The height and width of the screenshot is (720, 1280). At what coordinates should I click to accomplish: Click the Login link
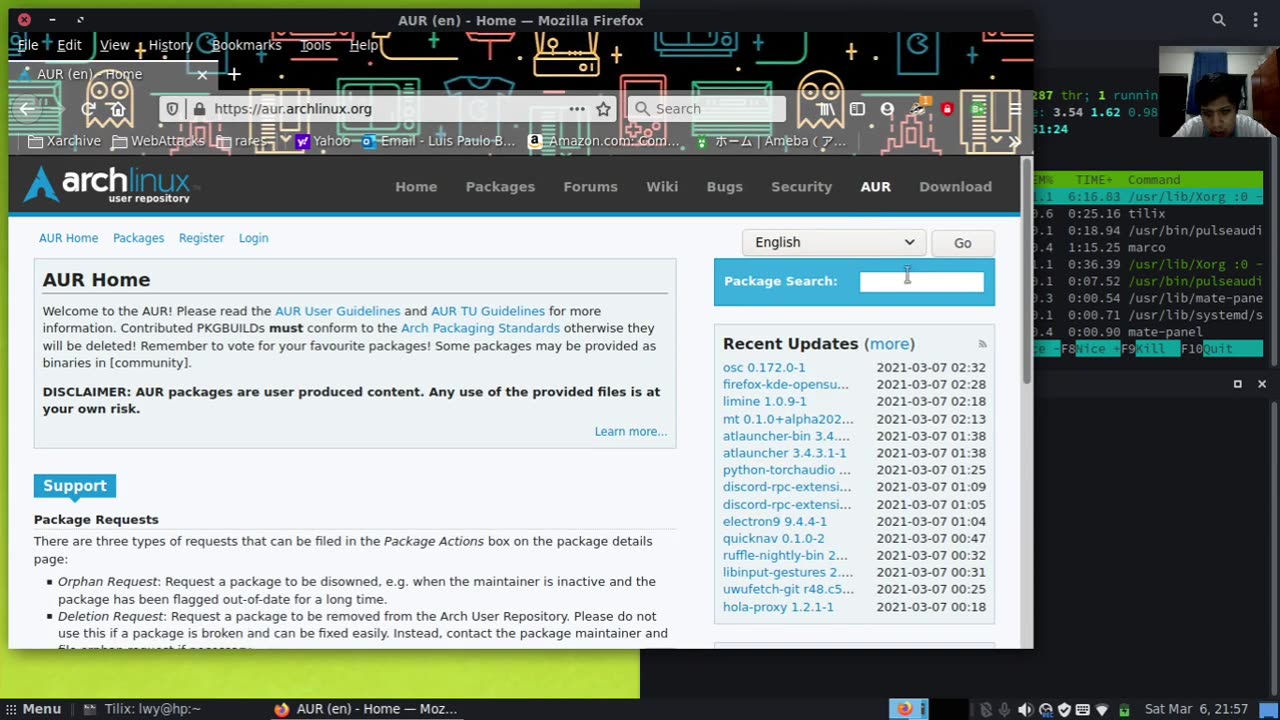point(253,238)
